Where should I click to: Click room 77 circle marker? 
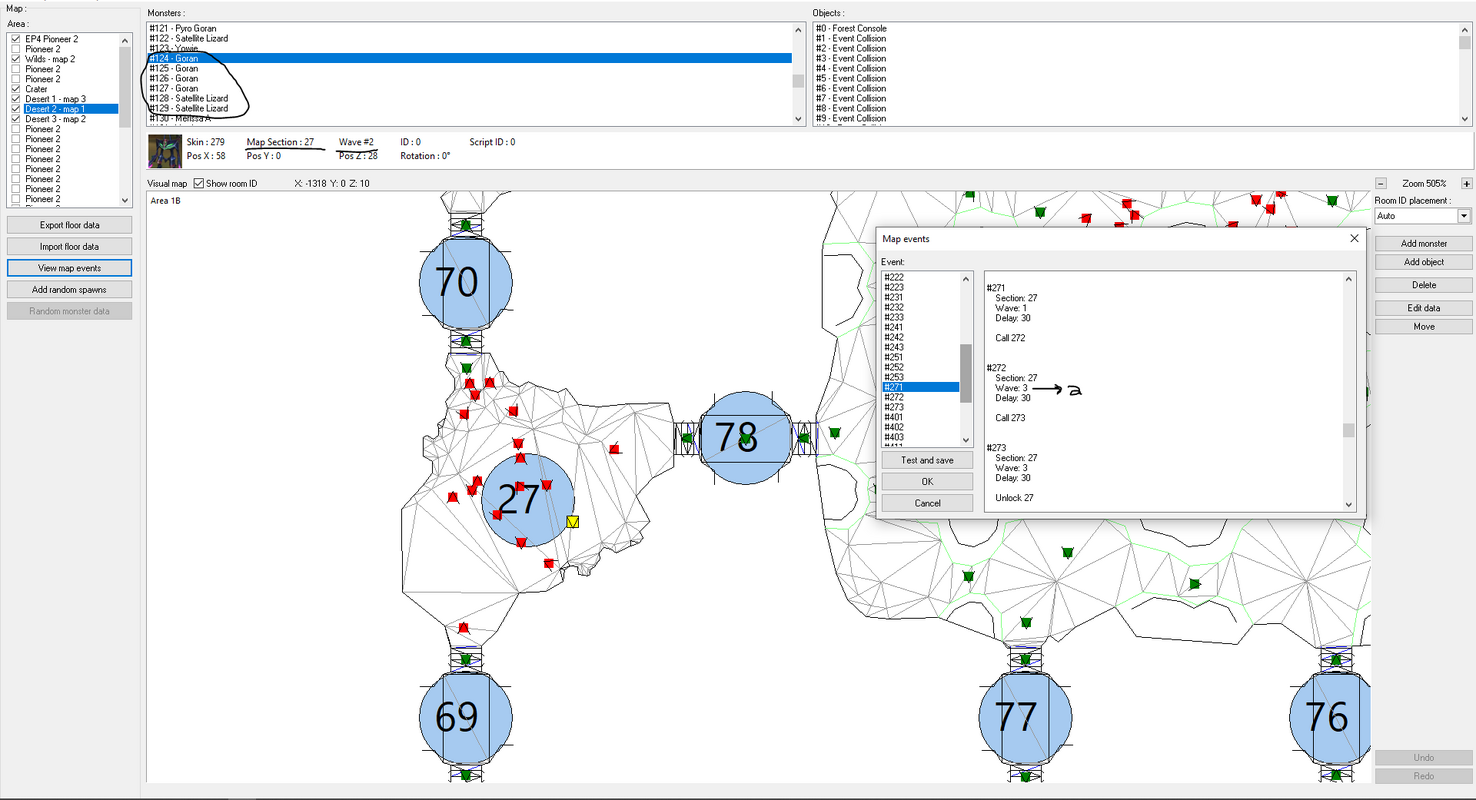(x=1025, y=716)
